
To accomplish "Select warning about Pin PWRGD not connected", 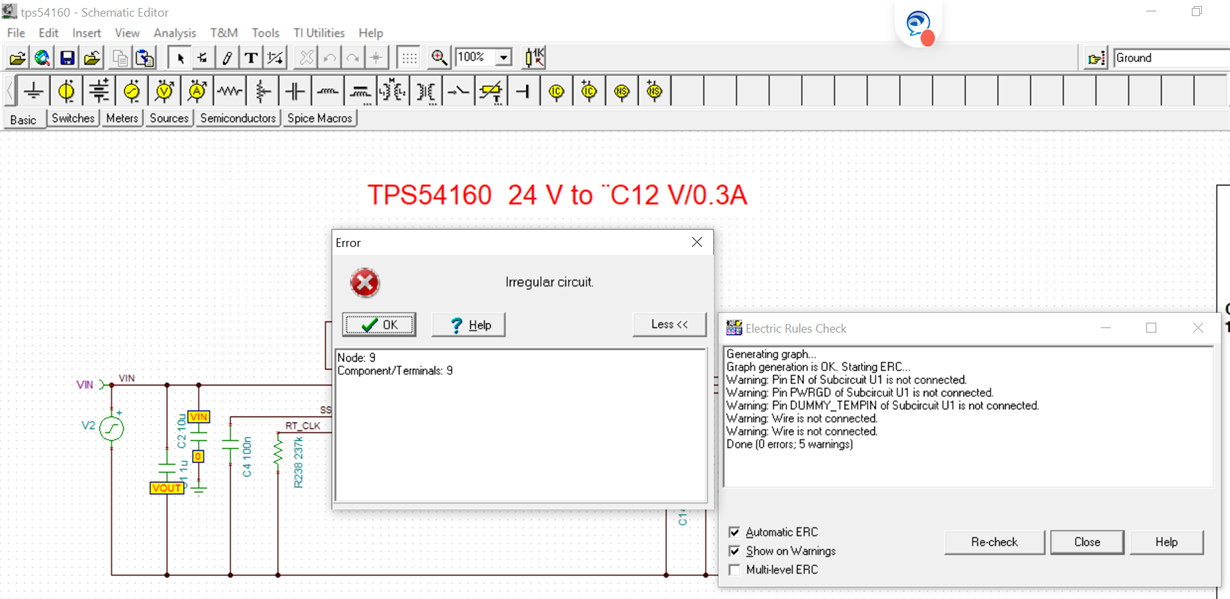I will [x=859, y=393].
